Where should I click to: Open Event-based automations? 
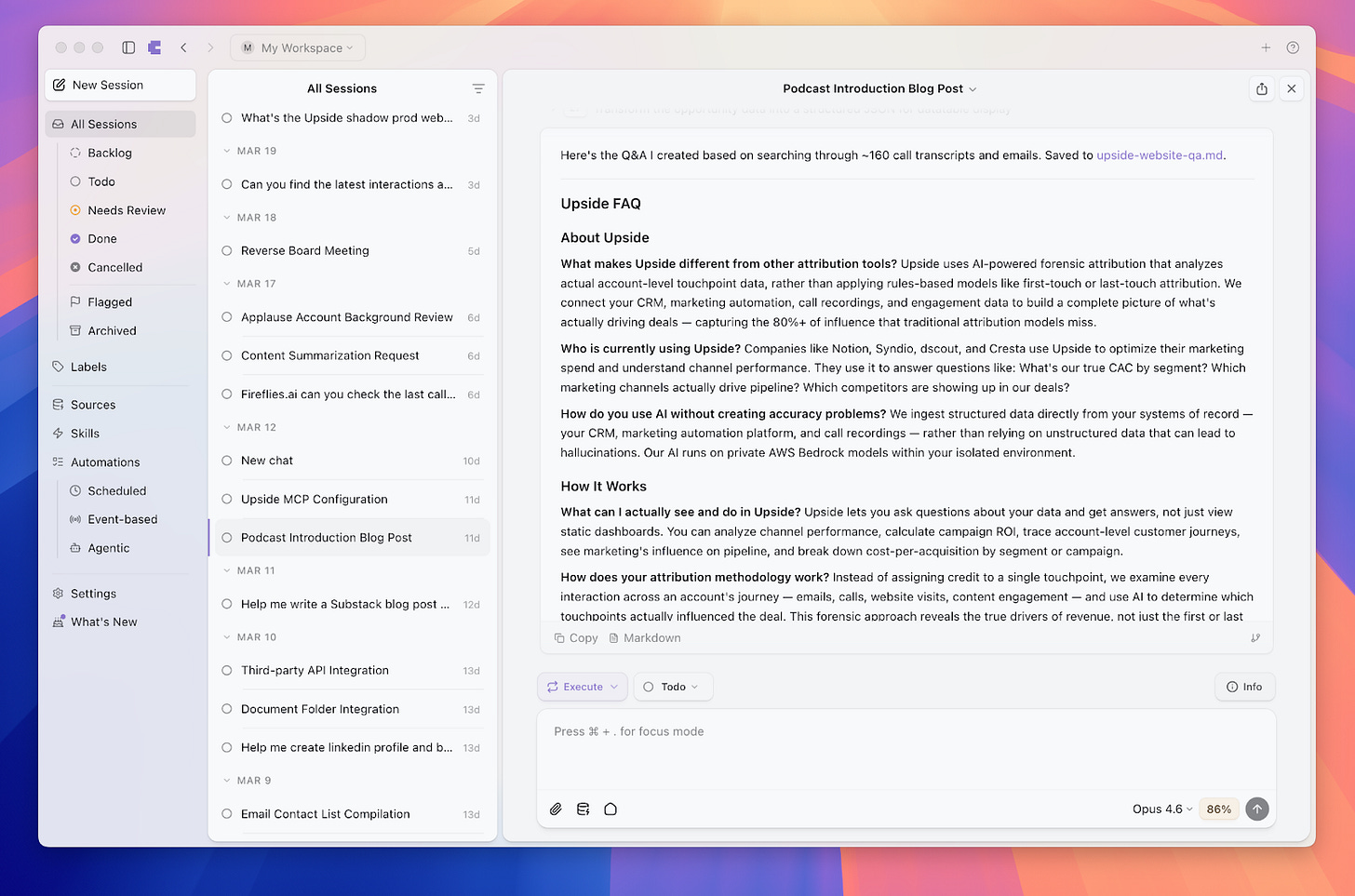click(122, 519)
